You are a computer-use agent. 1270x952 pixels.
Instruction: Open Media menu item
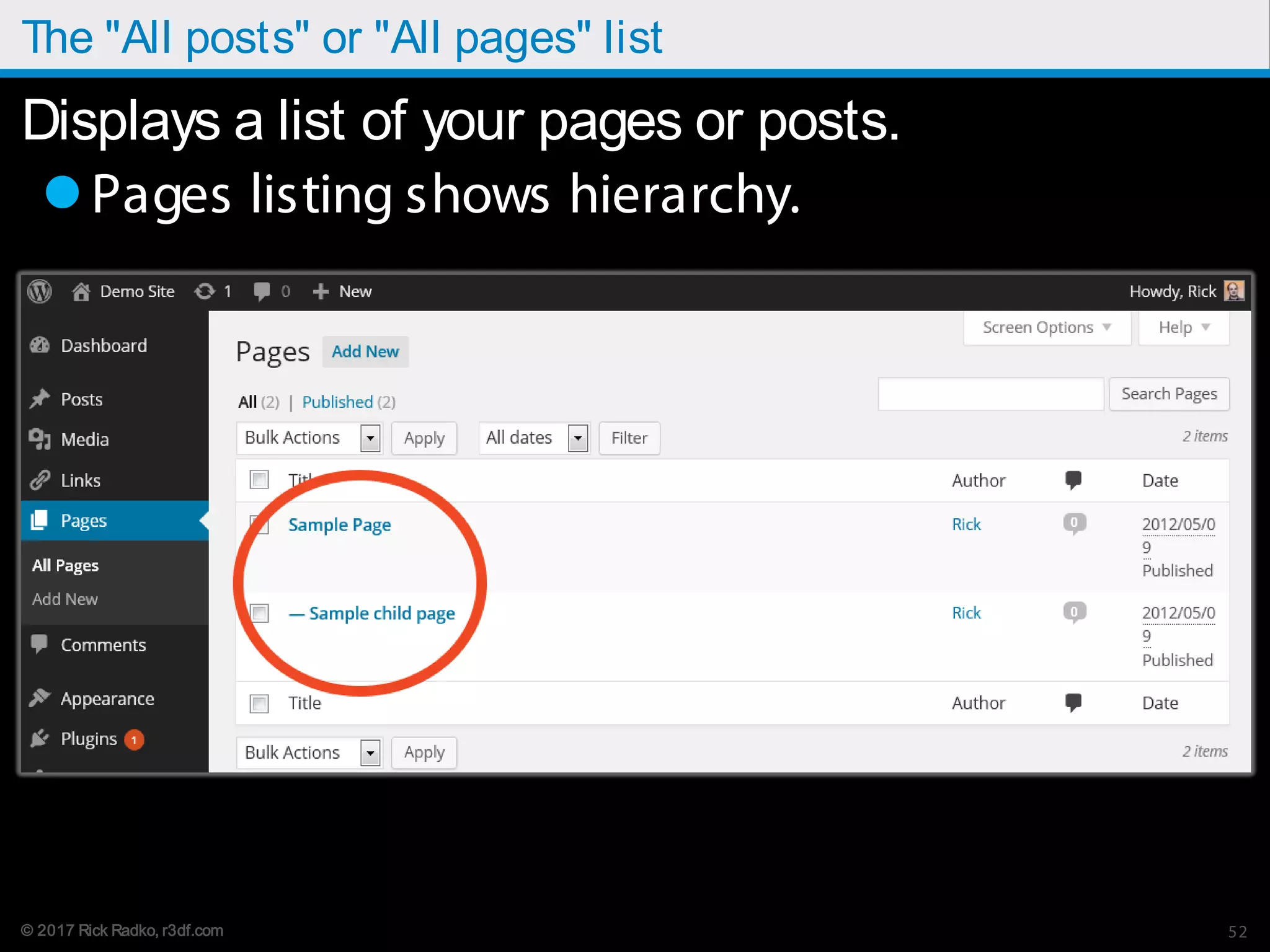[x=84, y=439]
